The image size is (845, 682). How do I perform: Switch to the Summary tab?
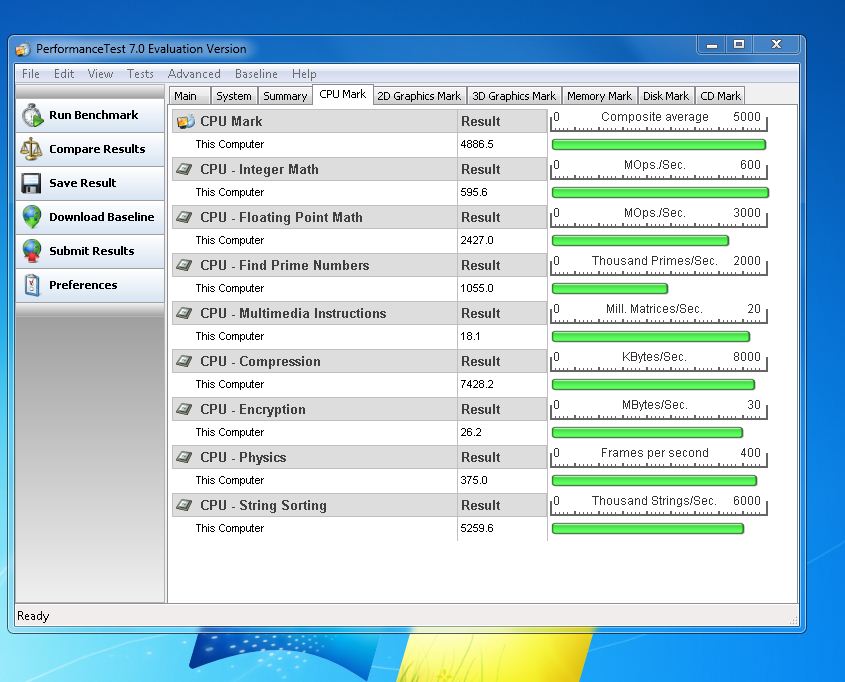(285, 96)
